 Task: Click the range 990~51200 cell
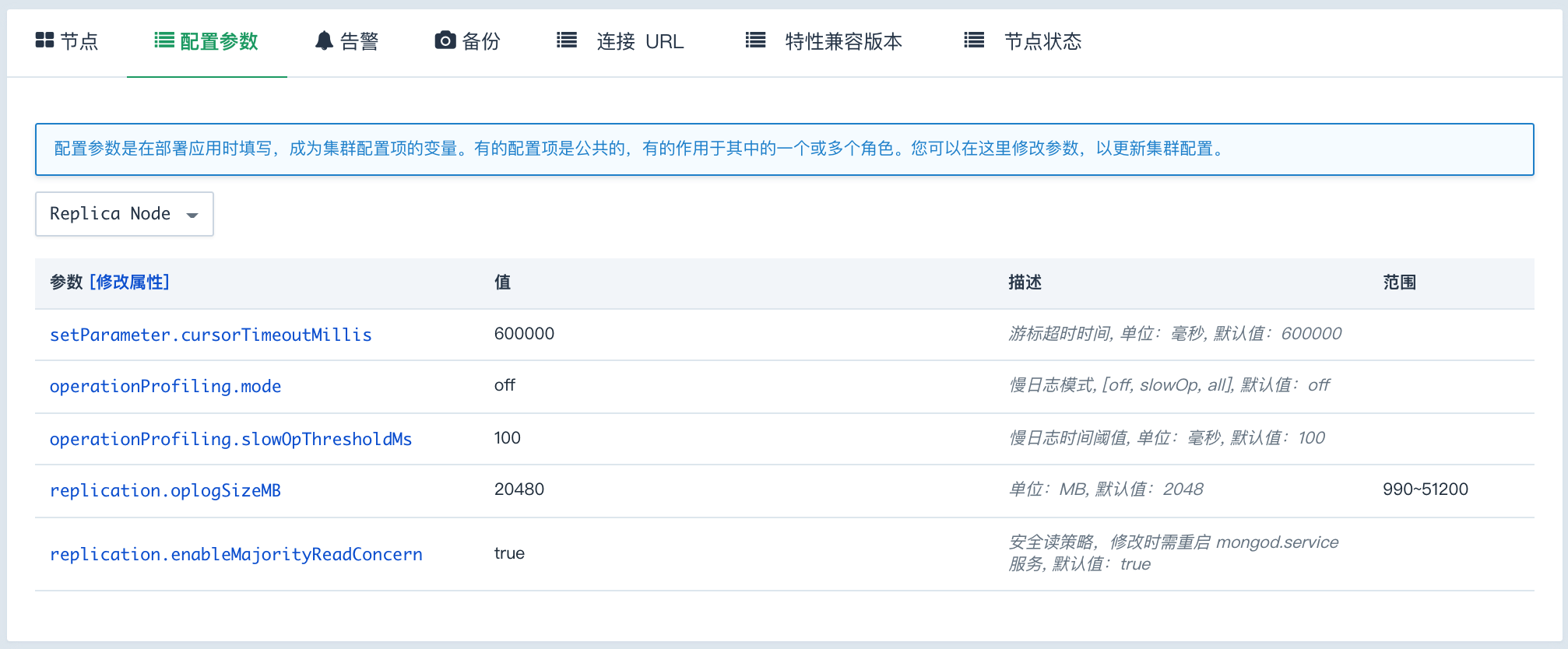[1426, 489]
